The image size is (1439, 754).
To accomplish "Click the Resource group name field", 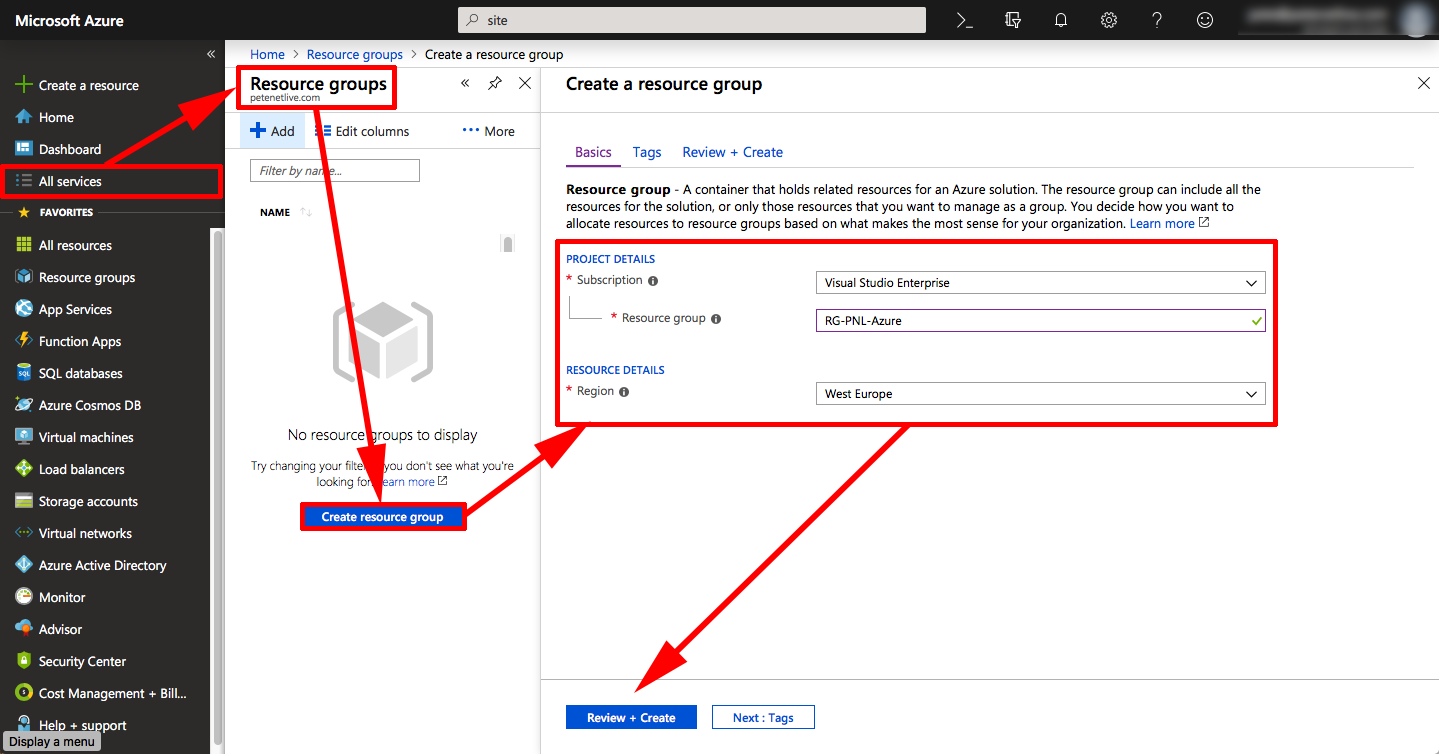I will (1041, 321).
